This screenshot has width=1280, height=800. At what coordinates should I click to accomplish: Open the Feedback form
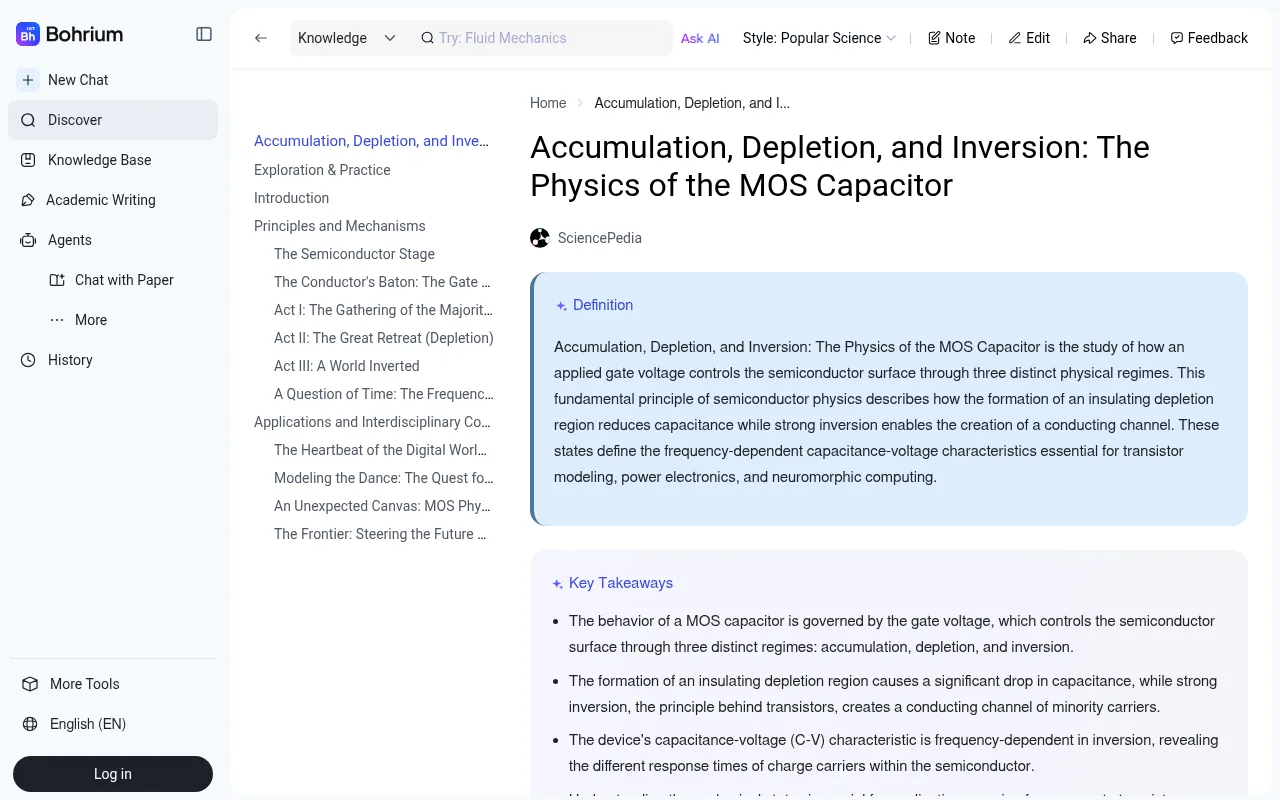[1209, 38]
